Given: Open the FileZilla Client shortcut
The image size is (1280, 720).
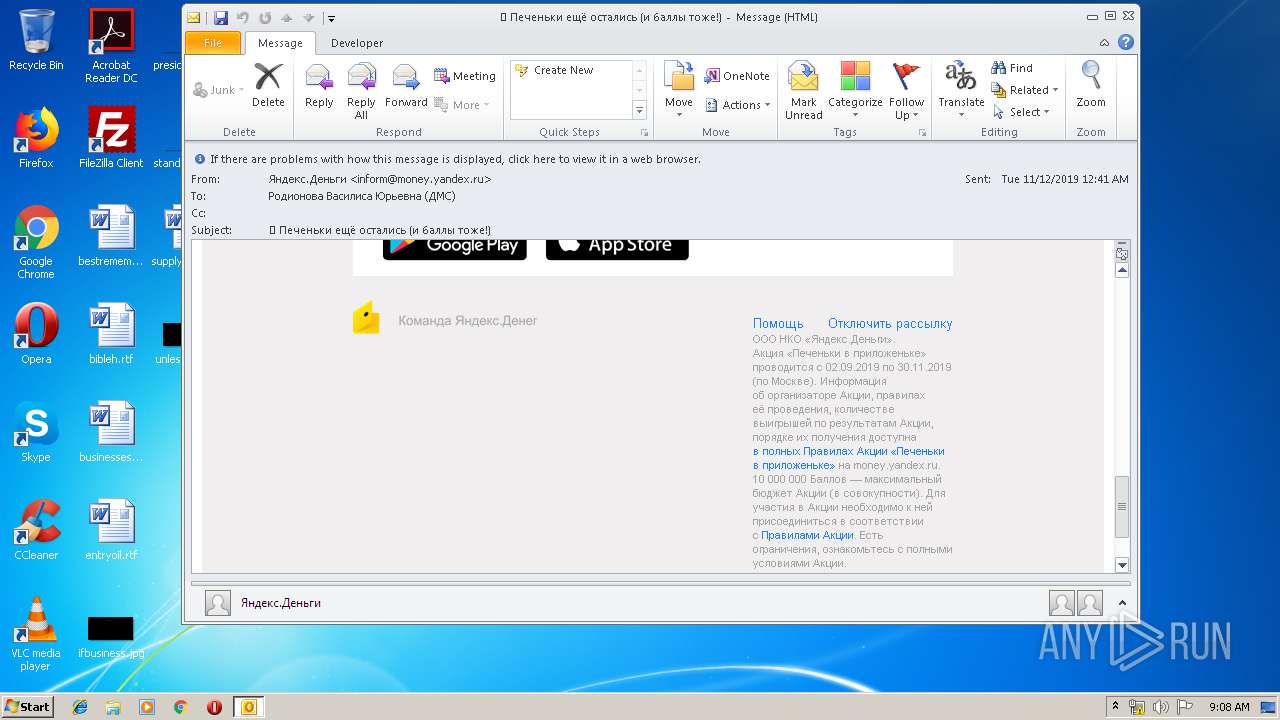Looking at the screenshot, I should [111, 138].
